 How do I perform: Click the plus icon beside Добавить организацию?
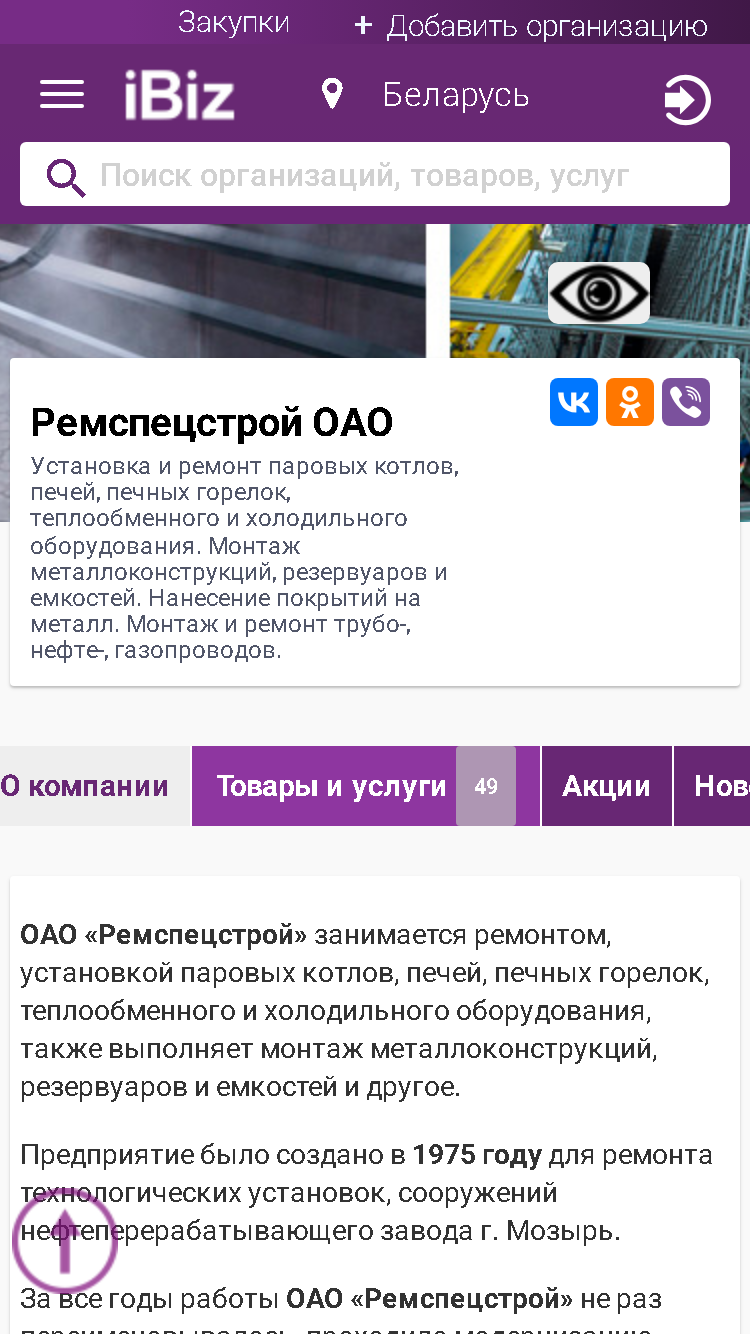tap(363, 26)
